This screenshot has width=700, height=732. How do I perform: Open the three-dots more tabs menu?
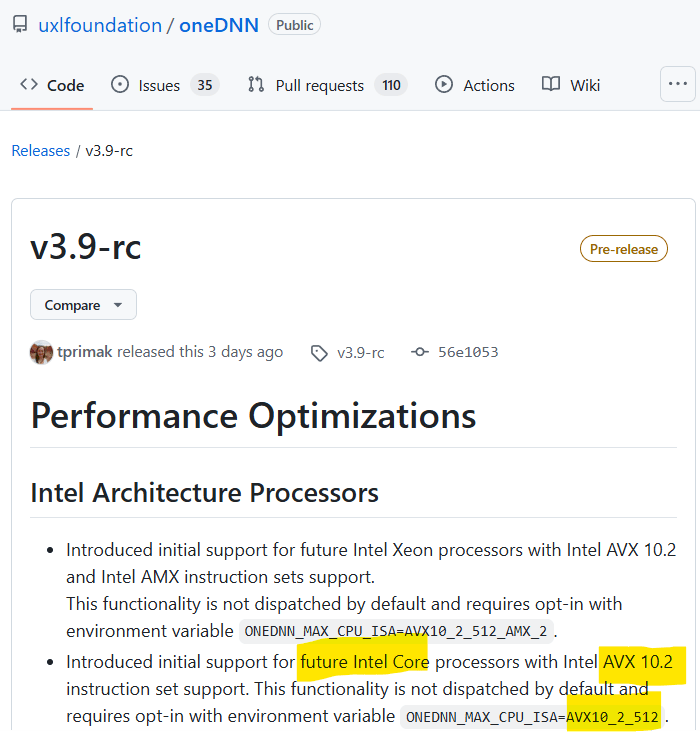click(x=678, y=84)
